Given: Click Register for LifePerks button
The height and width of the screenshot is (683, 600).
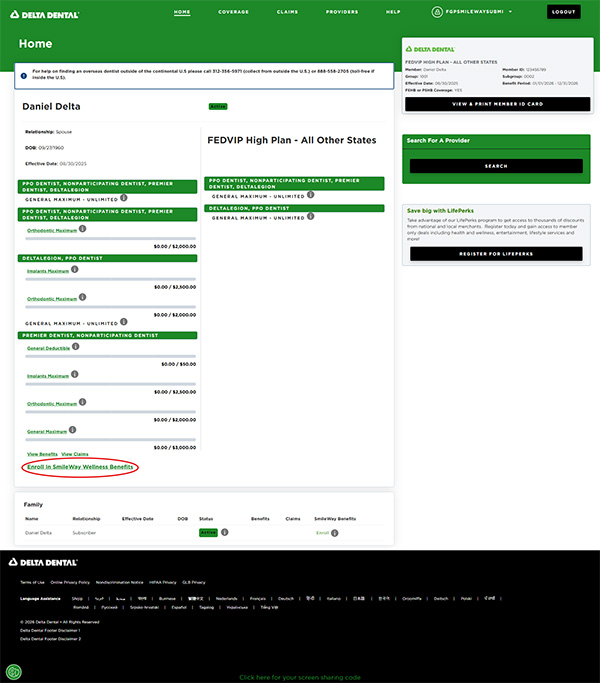Looking at the screenshot, I should point(496,254).
